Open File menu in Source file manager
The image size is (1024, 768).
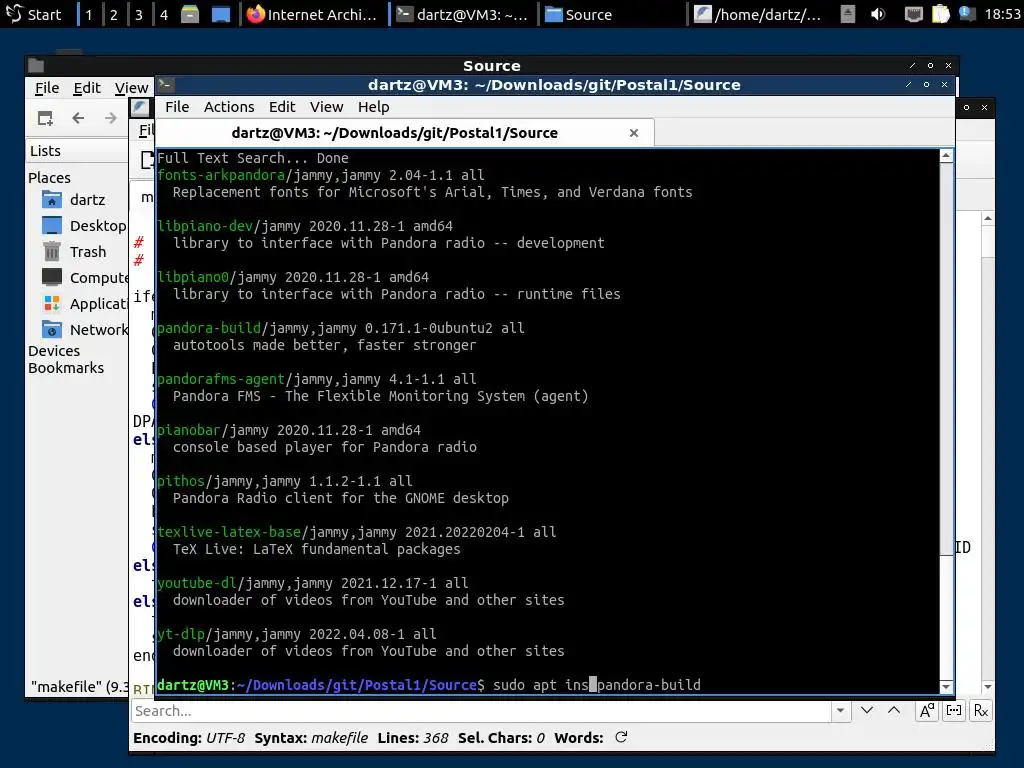click(47, 88)
